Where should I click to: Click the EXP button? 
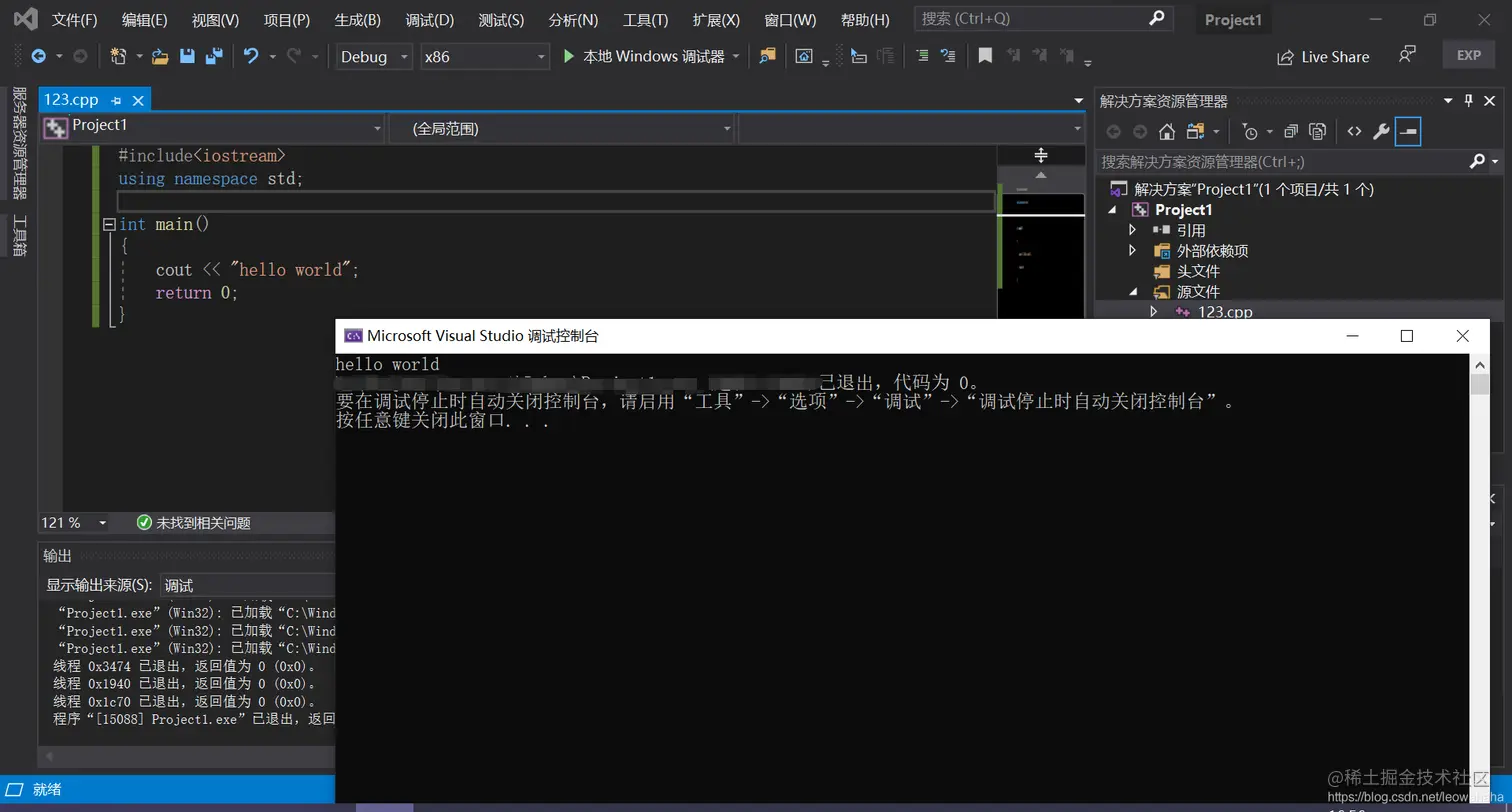tap(1468, 55)
